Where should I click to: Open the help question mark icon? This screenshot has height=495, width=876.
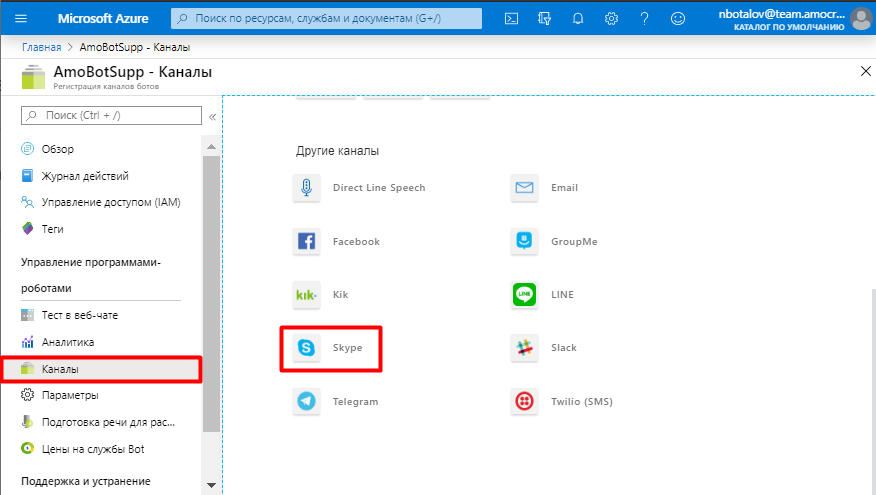(644, 18)
